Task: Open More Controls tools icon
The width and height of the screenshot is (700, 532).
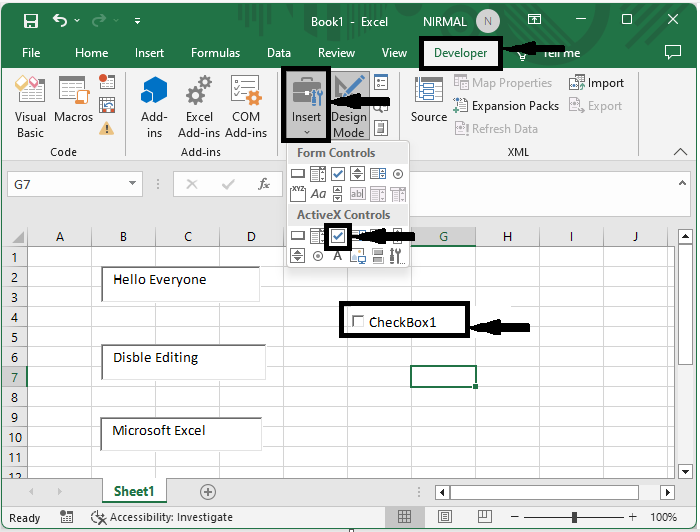Action: [397, 256]
